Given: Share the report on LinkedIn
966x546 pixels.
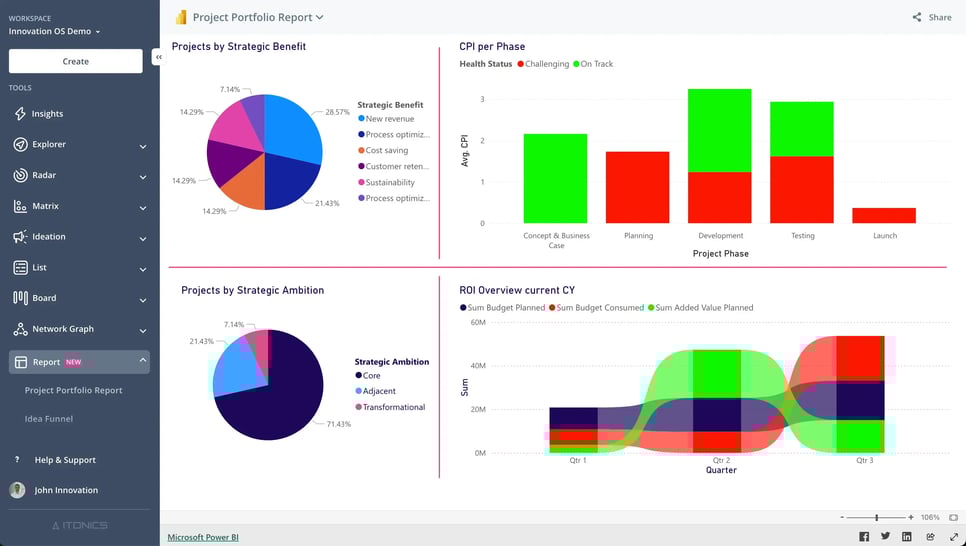Looking at the screenshot, I should point(907,537).
